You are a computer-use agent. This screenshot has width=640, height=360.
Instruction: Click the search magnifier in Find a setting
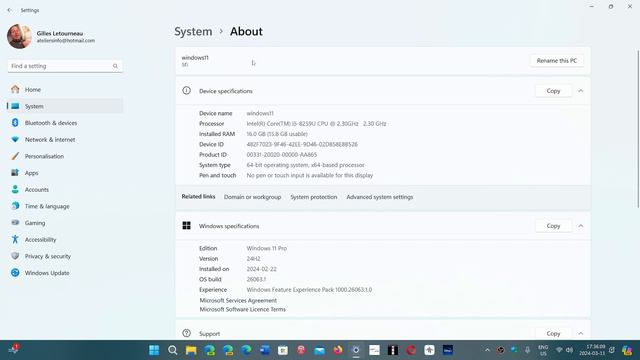(x=116, y=66)
